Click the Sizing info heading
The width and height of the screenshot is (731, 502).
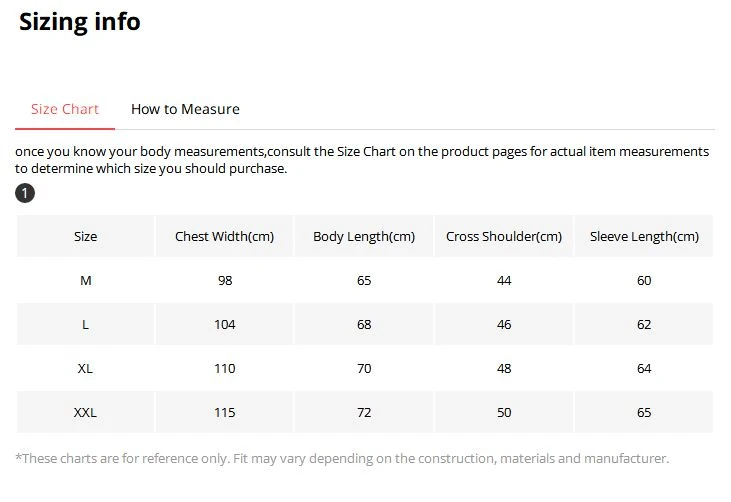click(x=80, y=21)
